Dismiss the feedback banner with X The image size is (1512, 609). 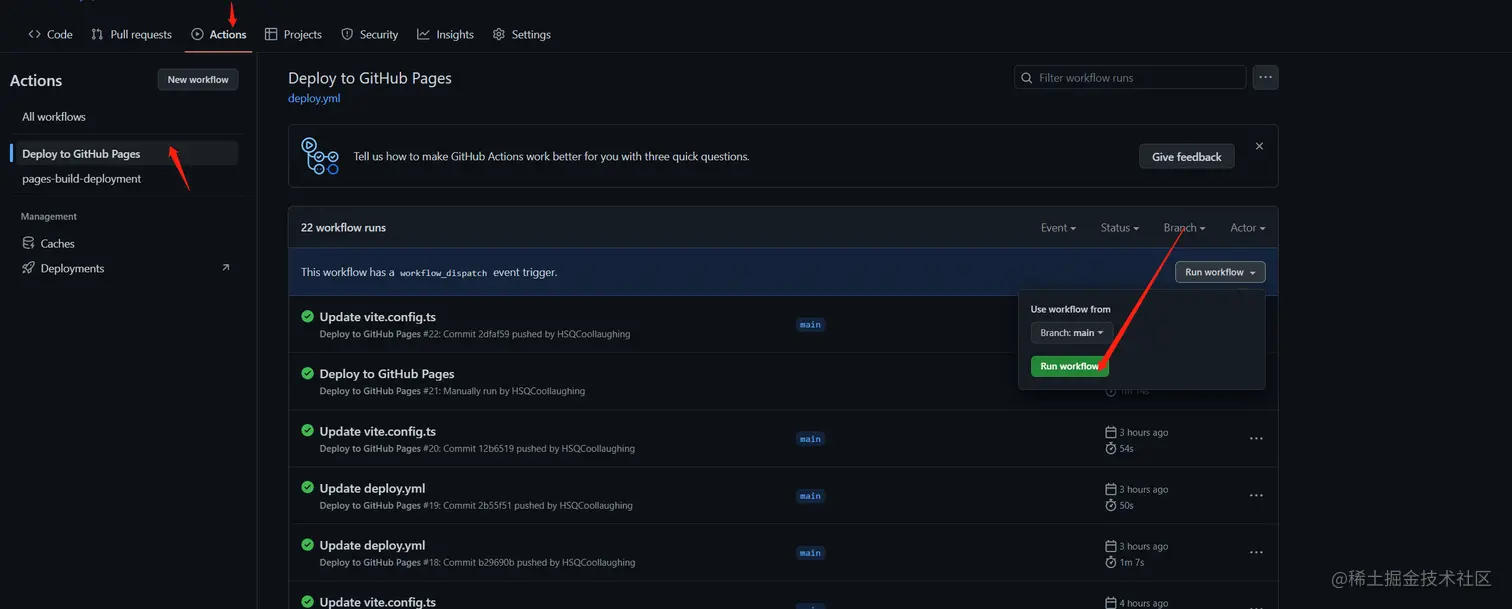(1259, 146)
